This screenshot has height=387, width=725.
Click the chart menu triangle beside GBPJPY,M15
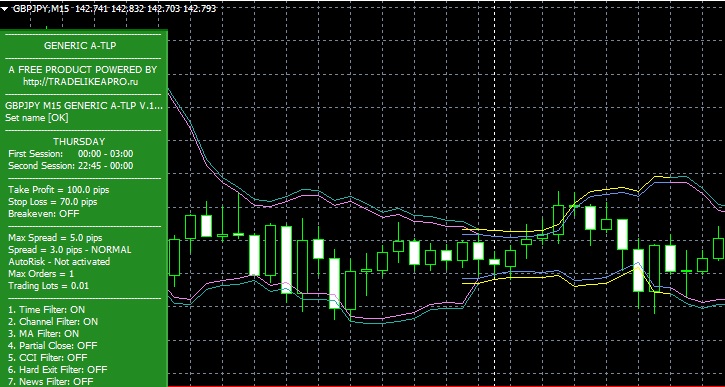point(5,9)
